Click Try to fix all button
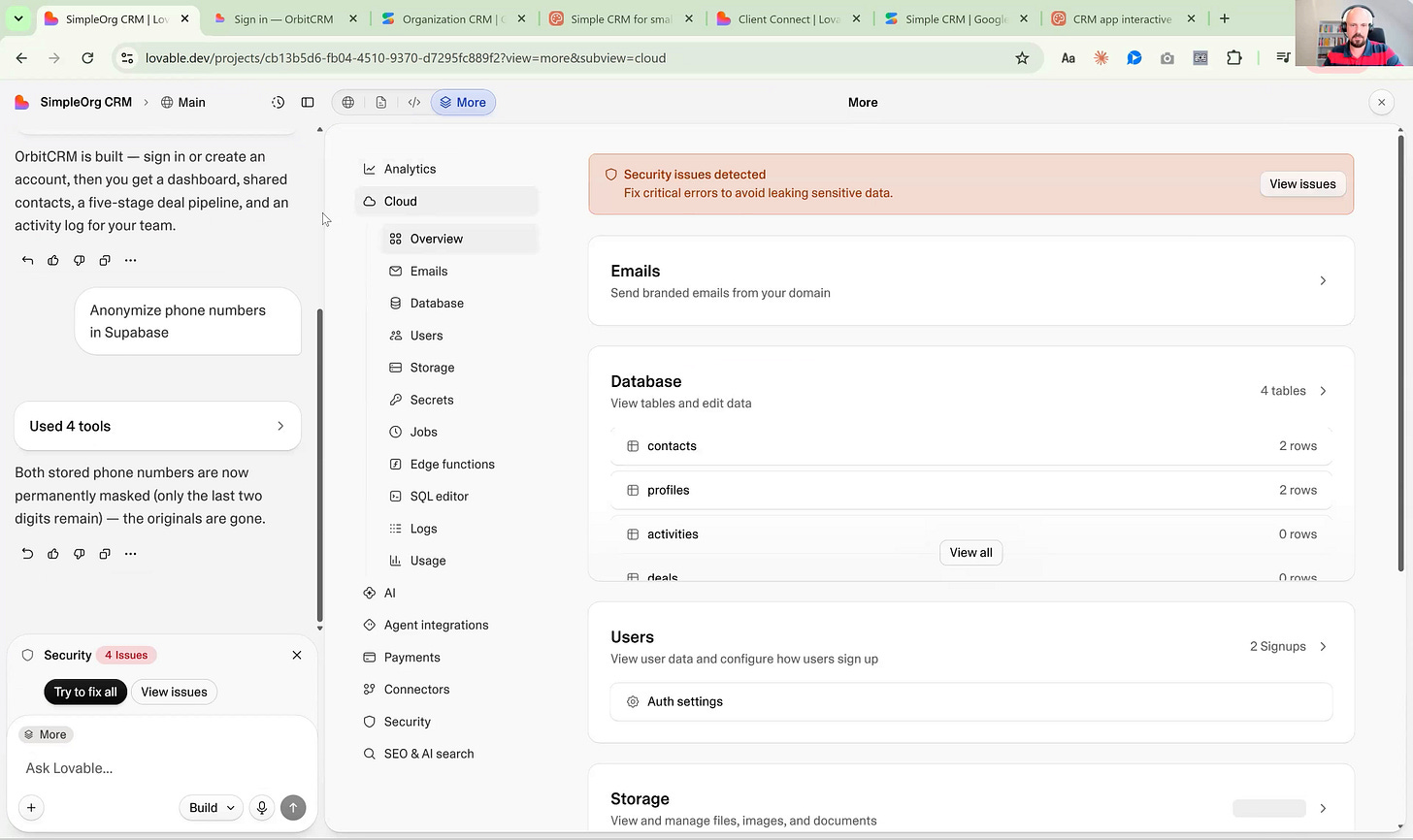1413x840 pixels. [x=85, y=692]
